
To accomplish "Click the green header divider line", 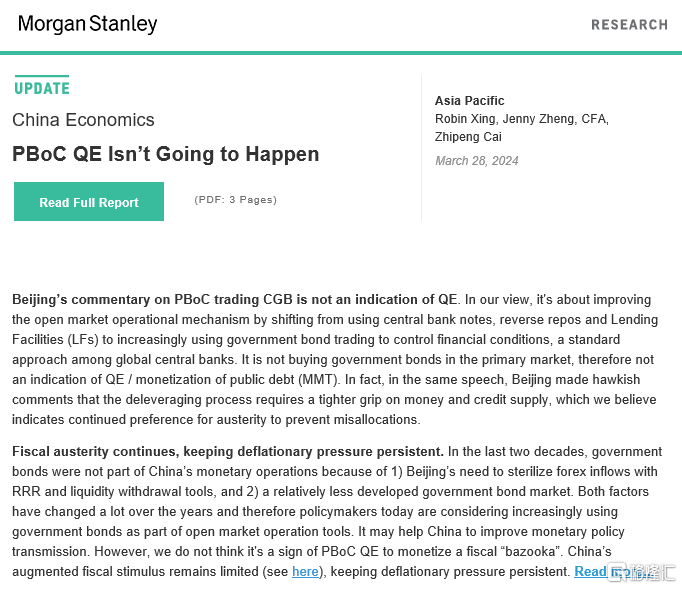I will (341, 53).
